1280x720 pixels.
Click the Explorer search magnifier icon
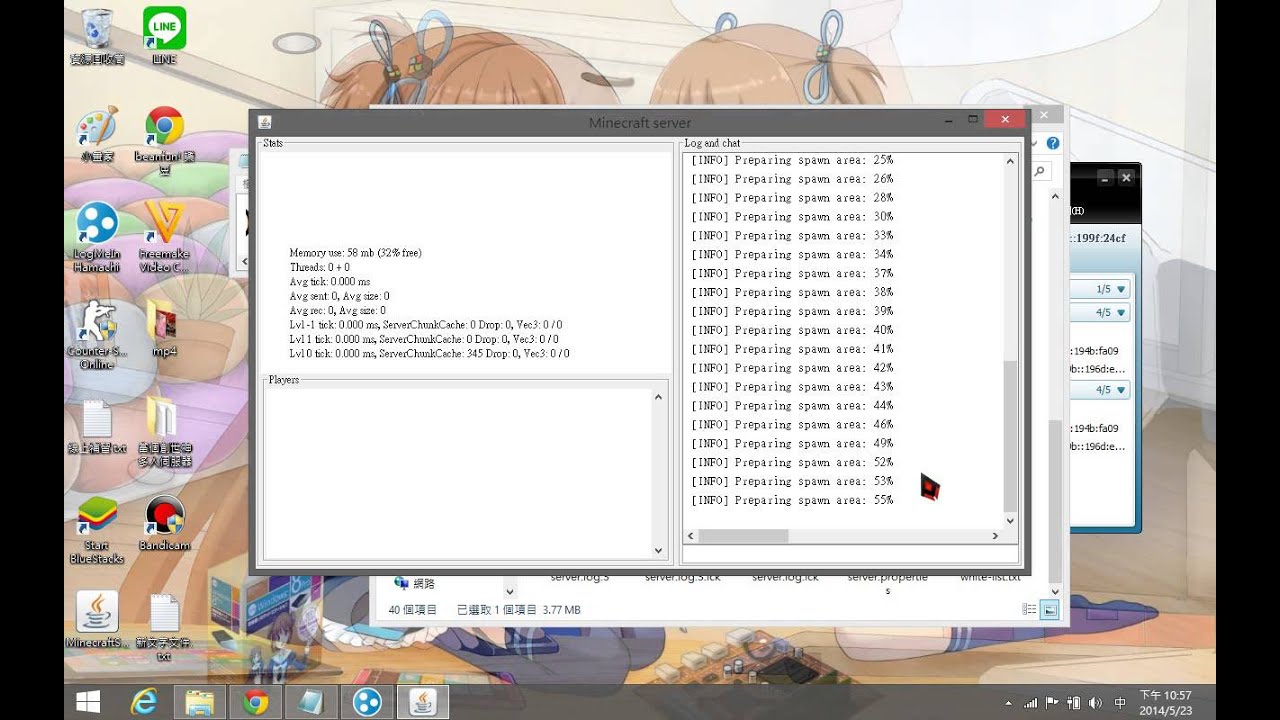tap(1040, 172)
